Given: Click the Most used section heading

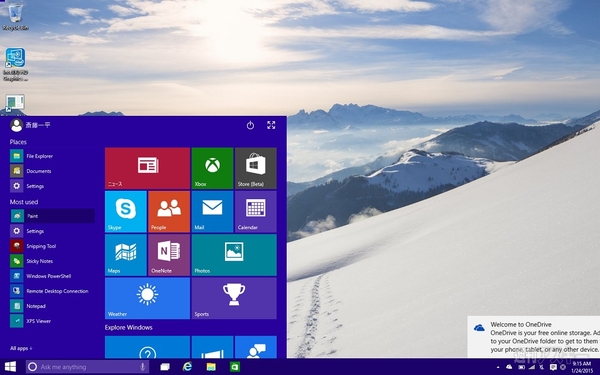Looking at the screenshot, I should coord(24,202).
